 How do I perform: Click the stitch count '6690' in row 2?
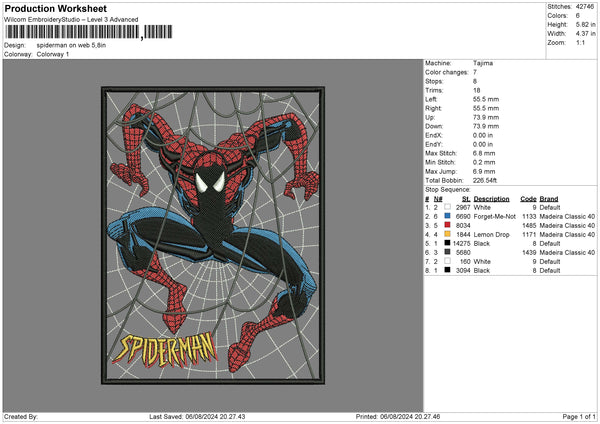click(x=463, y=216)
